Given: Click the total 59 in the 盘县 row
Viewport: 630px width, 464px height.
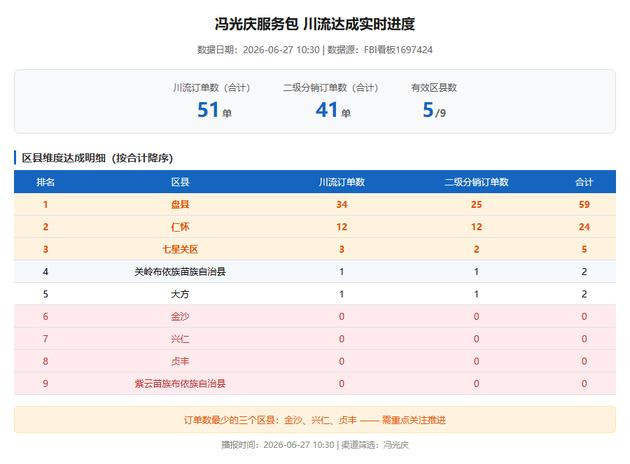Looking at the screenshot, I should pyautogui.click(x=584, y=204).
